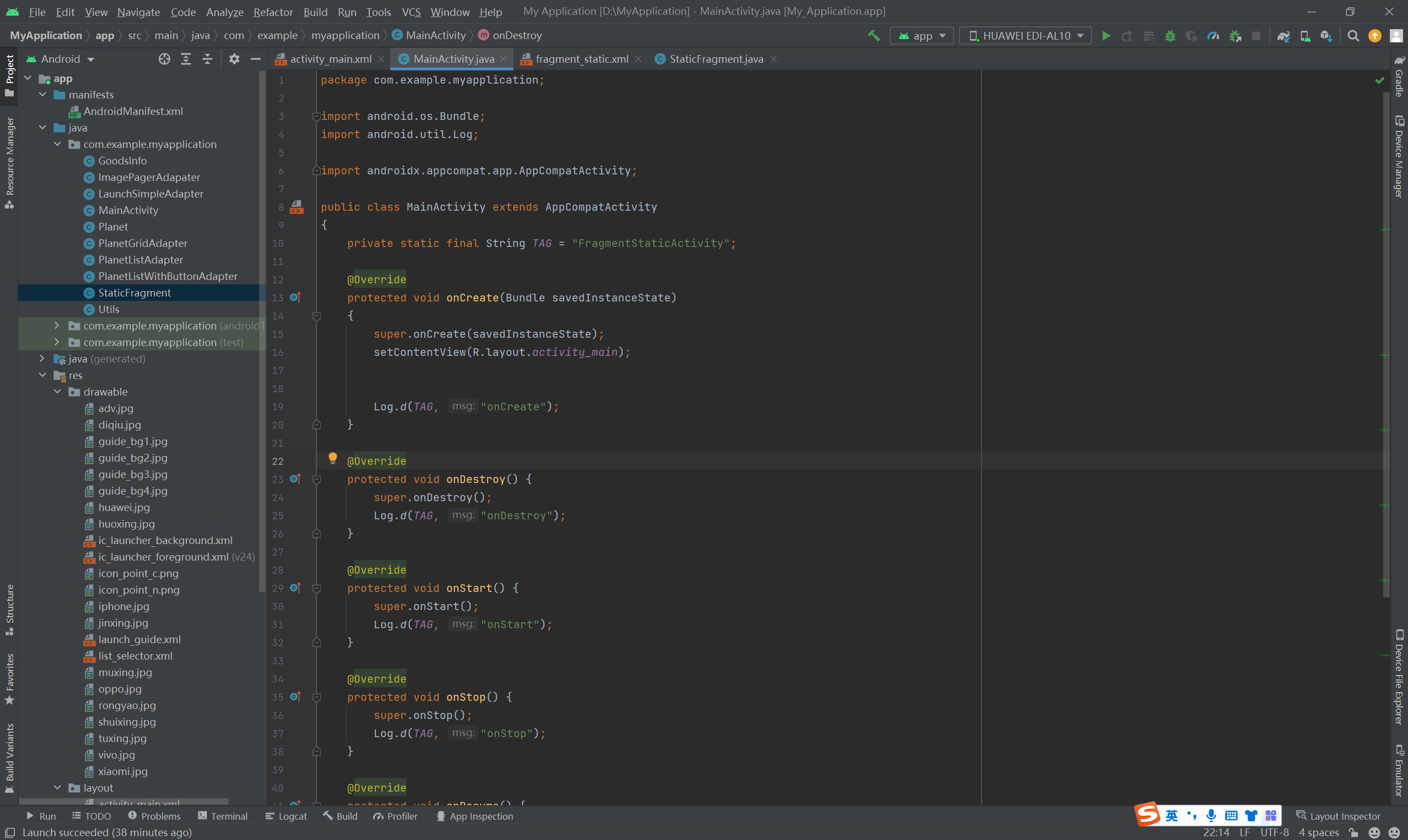The width and height of the screenshot is (1408, 840).
Task: Toggle the Logcat tool window
Action: (286, 816)
